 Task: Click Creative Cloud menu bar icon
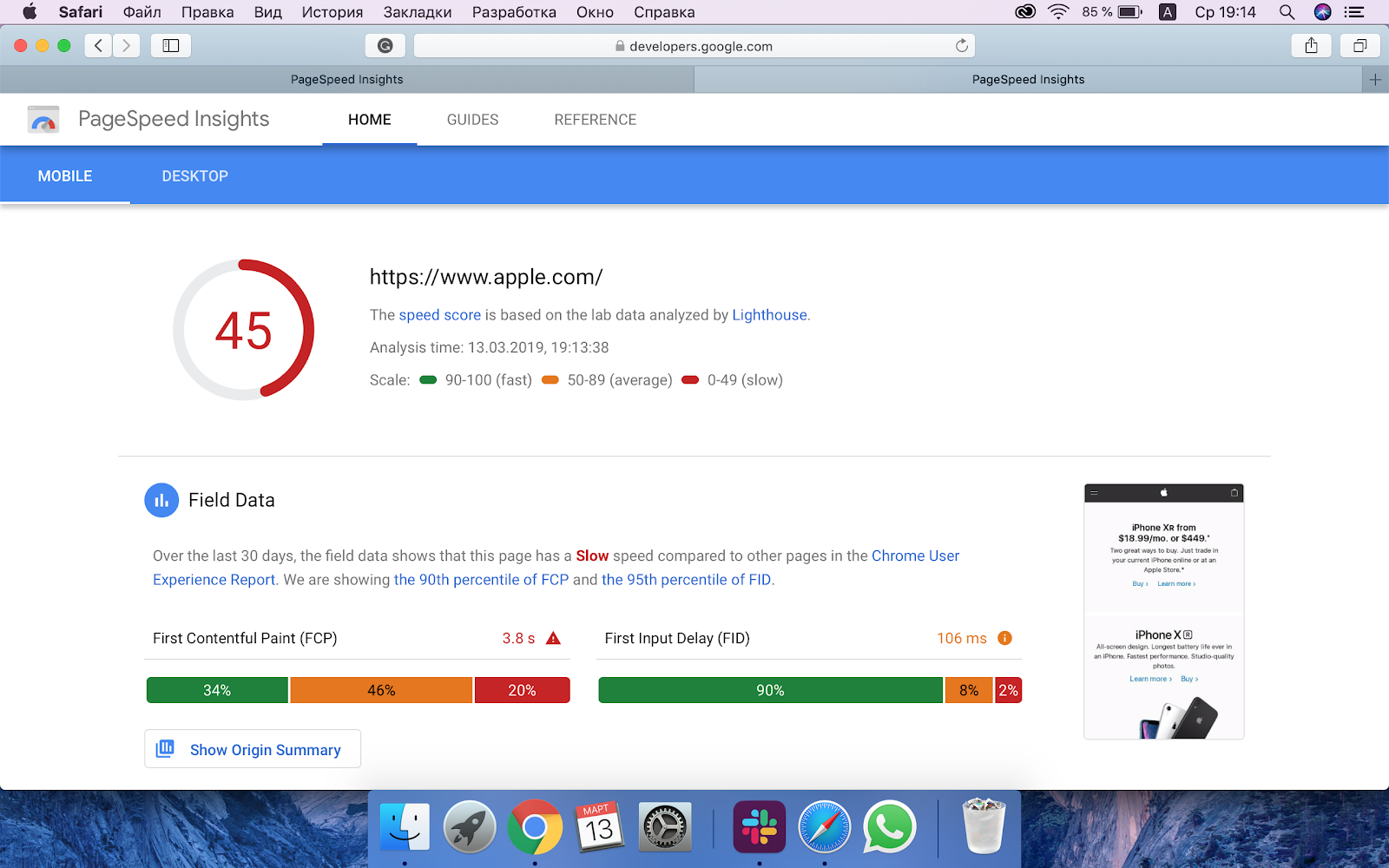tap(1025, 12)
